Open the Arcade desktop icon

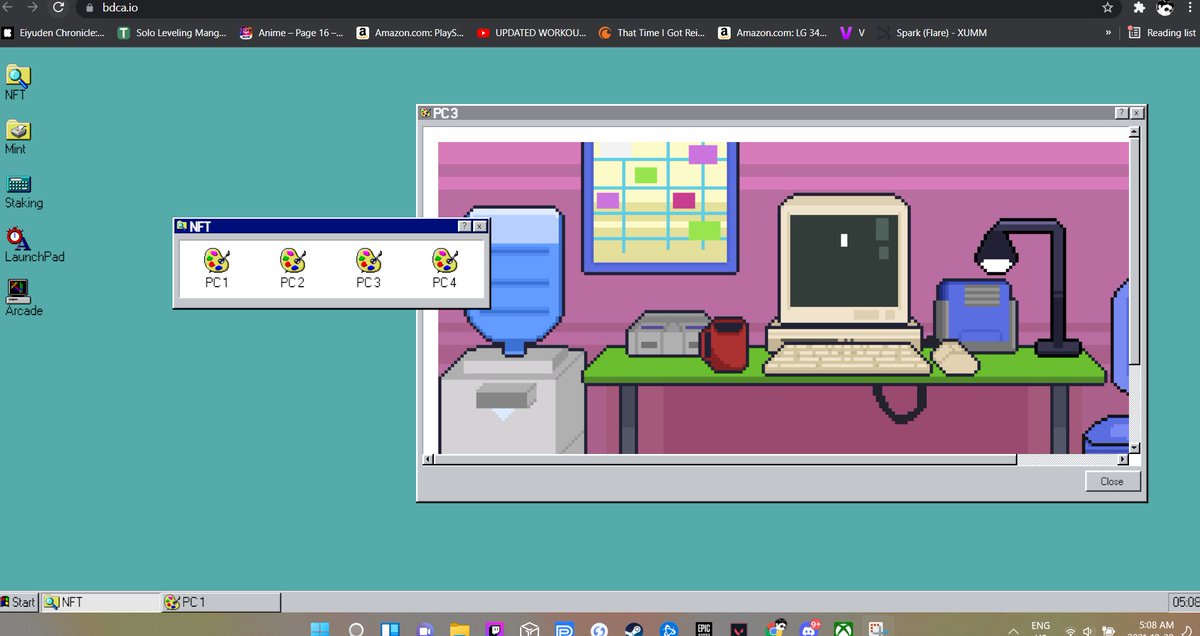pos(23,299)
